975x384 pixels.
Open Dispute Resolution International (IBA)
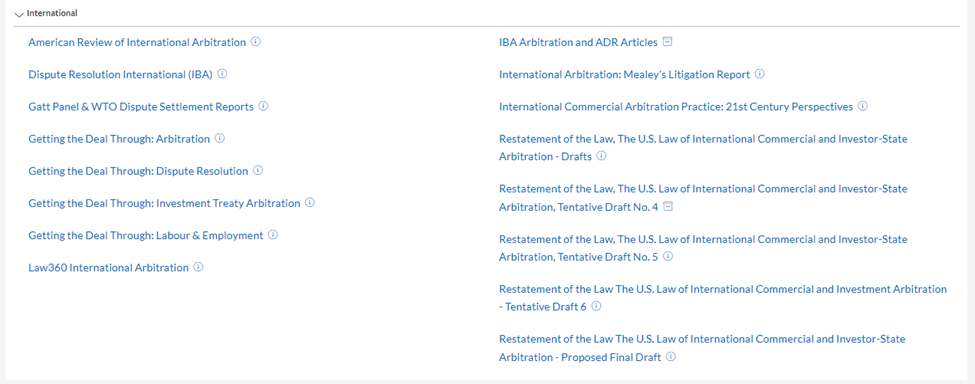(x=121, y=75)
